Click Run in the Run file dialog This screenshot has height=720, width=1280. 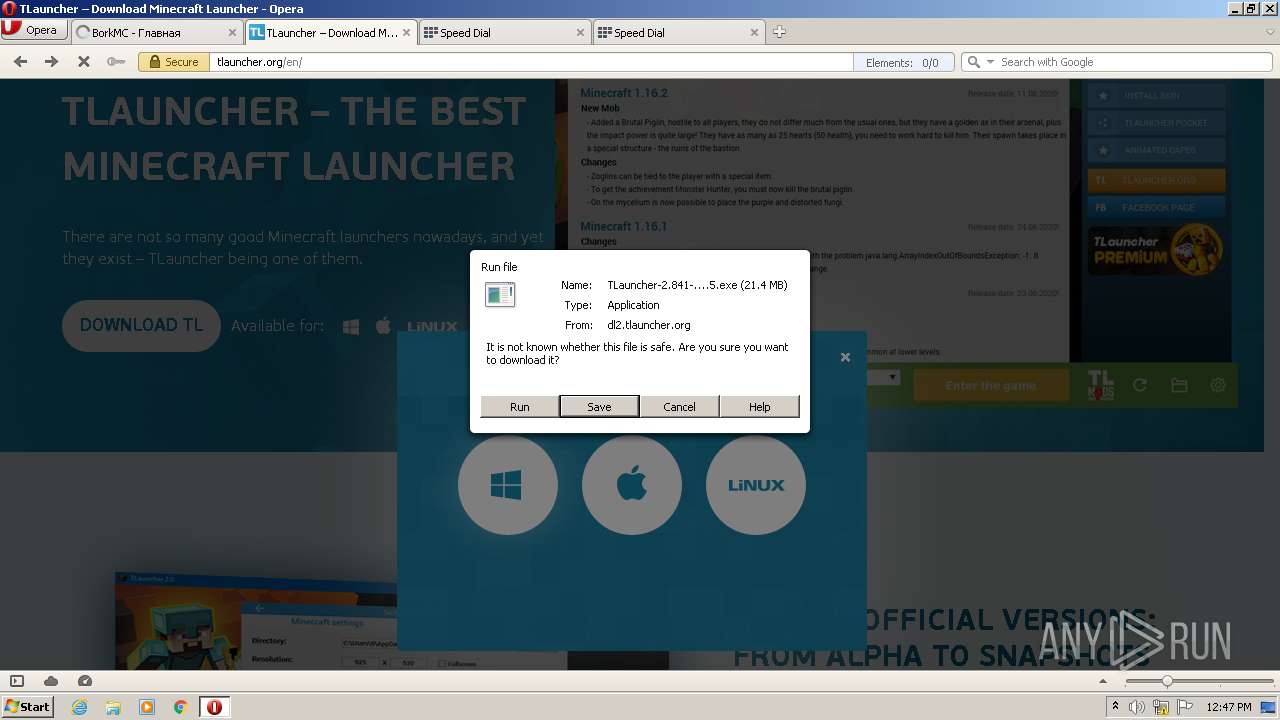point(519,406)
